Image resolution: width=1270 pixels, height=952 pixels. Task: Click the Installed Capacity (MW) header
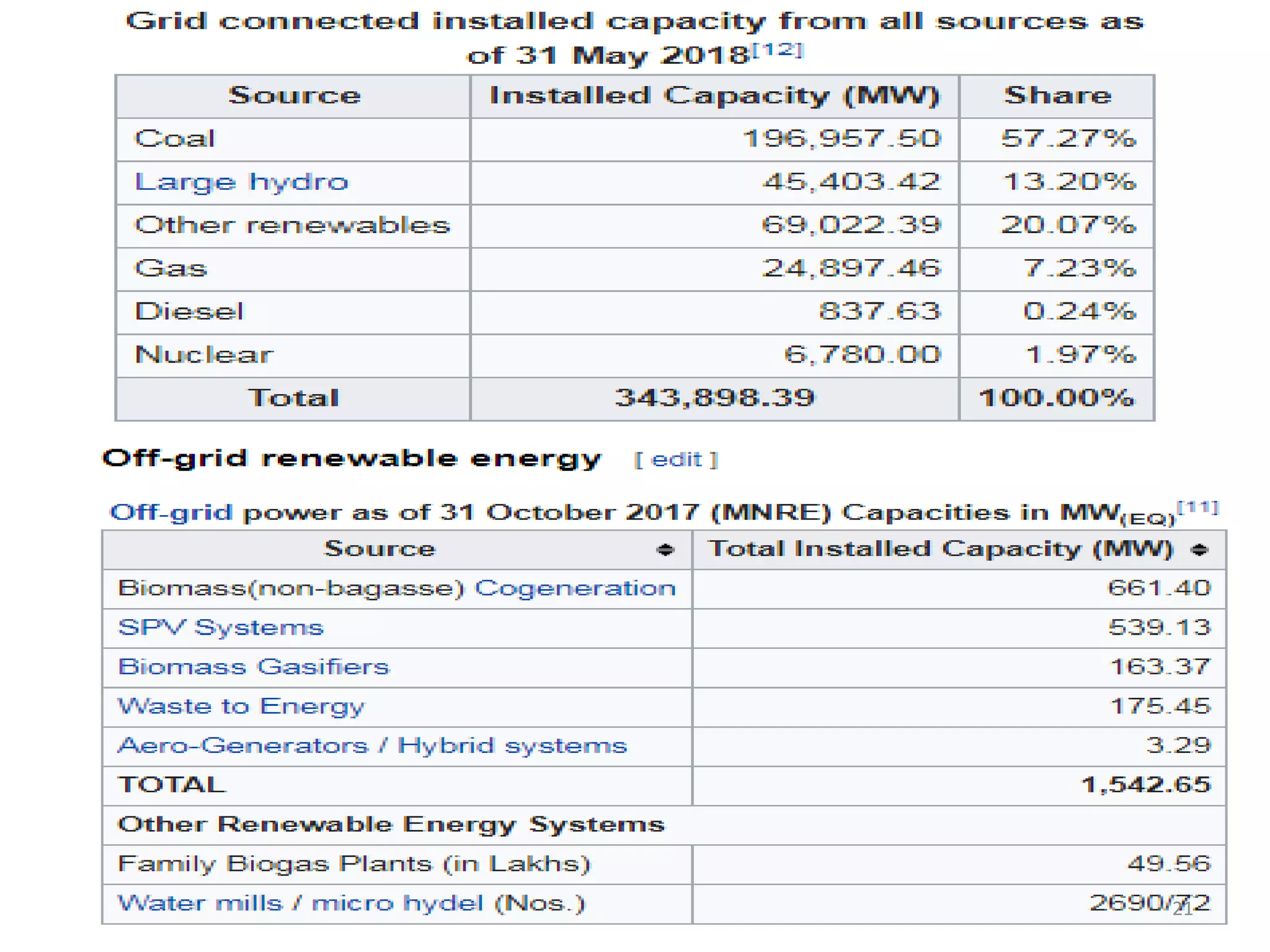click(714, 96)
